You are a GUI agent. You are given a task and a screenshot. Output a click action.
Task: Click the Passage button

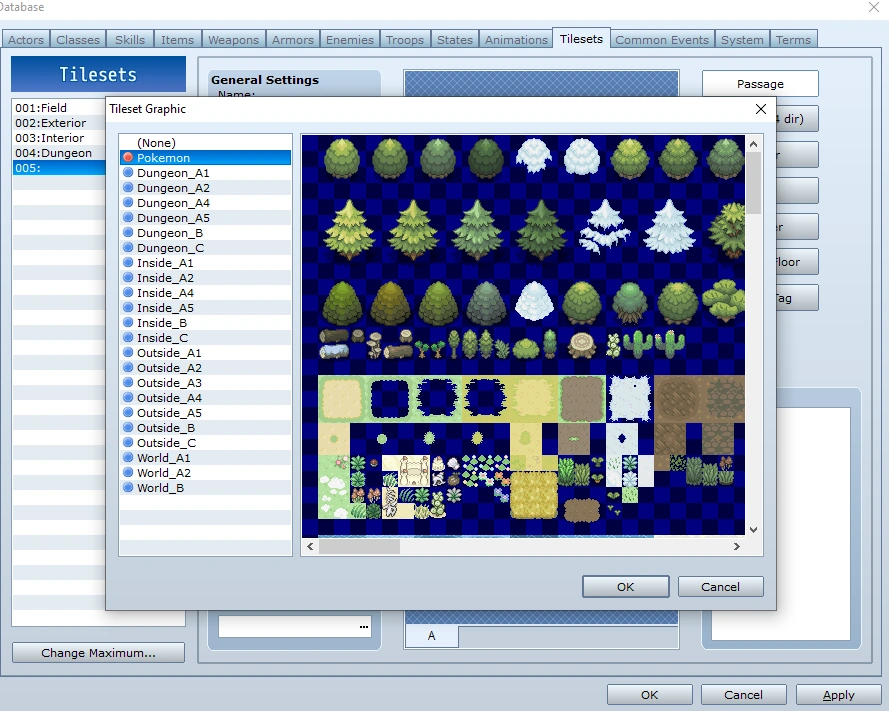(x=760, y=84)
